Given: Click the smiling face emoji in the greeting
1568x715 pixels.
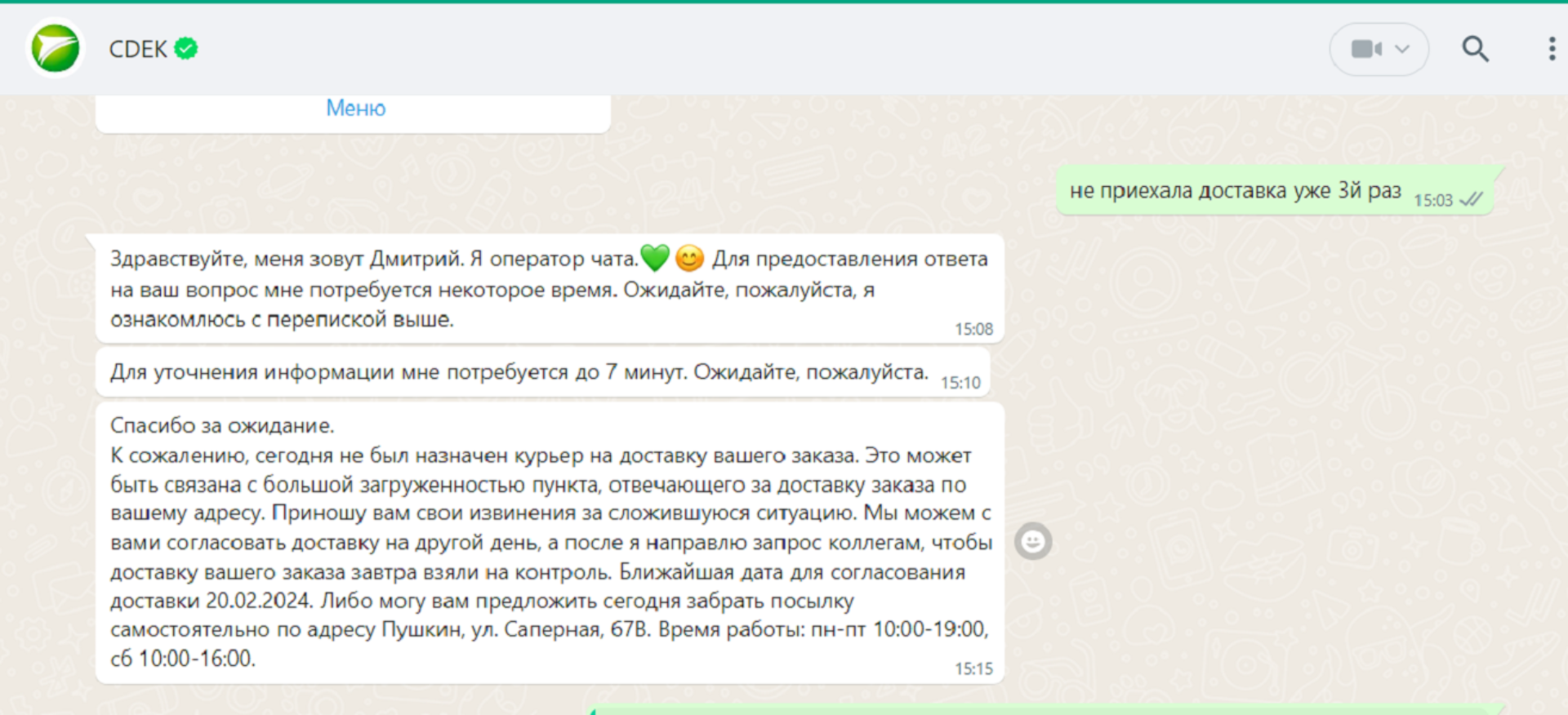Looking at the screenshot, I should [690, 258].
